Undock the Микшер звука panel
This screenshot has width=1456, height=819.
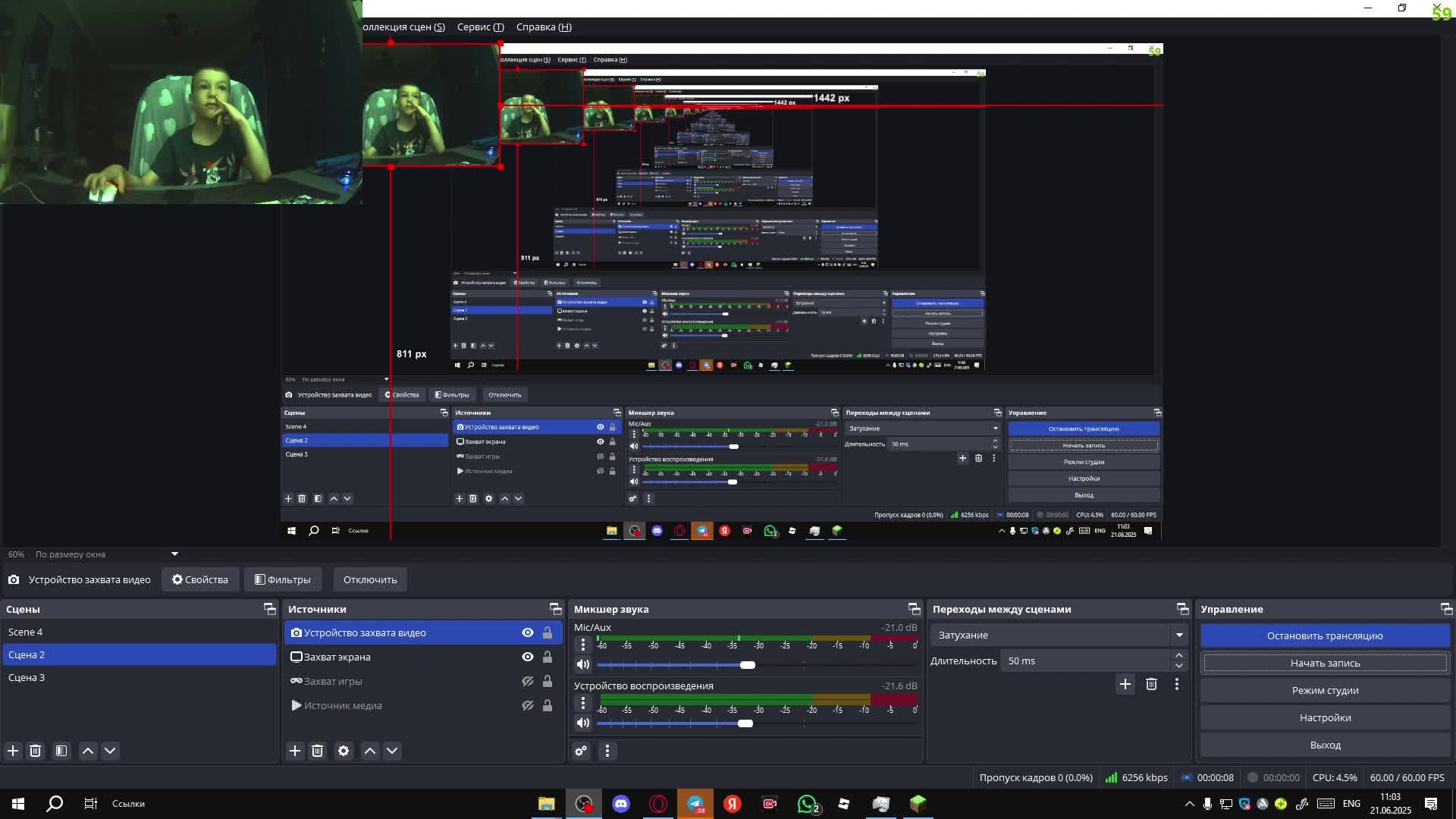[x=914, y=609]
